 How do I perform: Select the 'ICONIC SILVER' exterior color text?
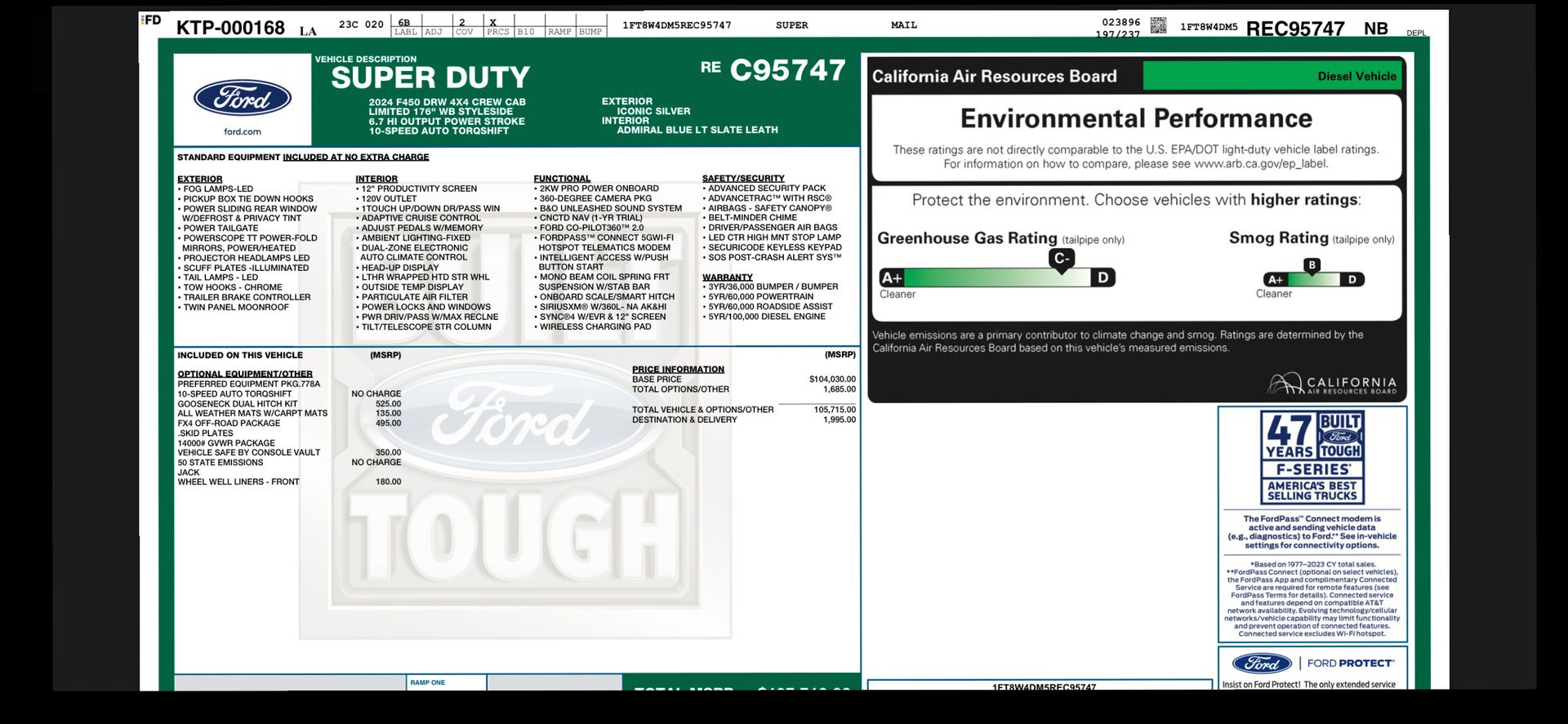click(x=653, y=111)
